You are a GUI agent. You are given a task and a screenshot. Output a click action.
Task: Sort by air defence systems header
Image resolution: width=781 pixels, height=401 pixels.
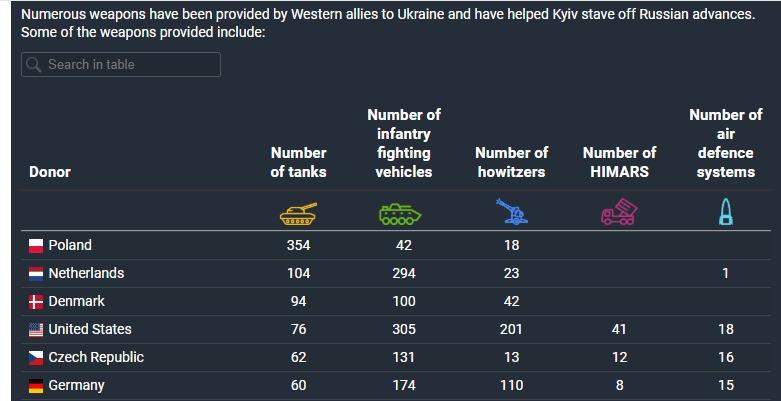[x=725, y=143]
